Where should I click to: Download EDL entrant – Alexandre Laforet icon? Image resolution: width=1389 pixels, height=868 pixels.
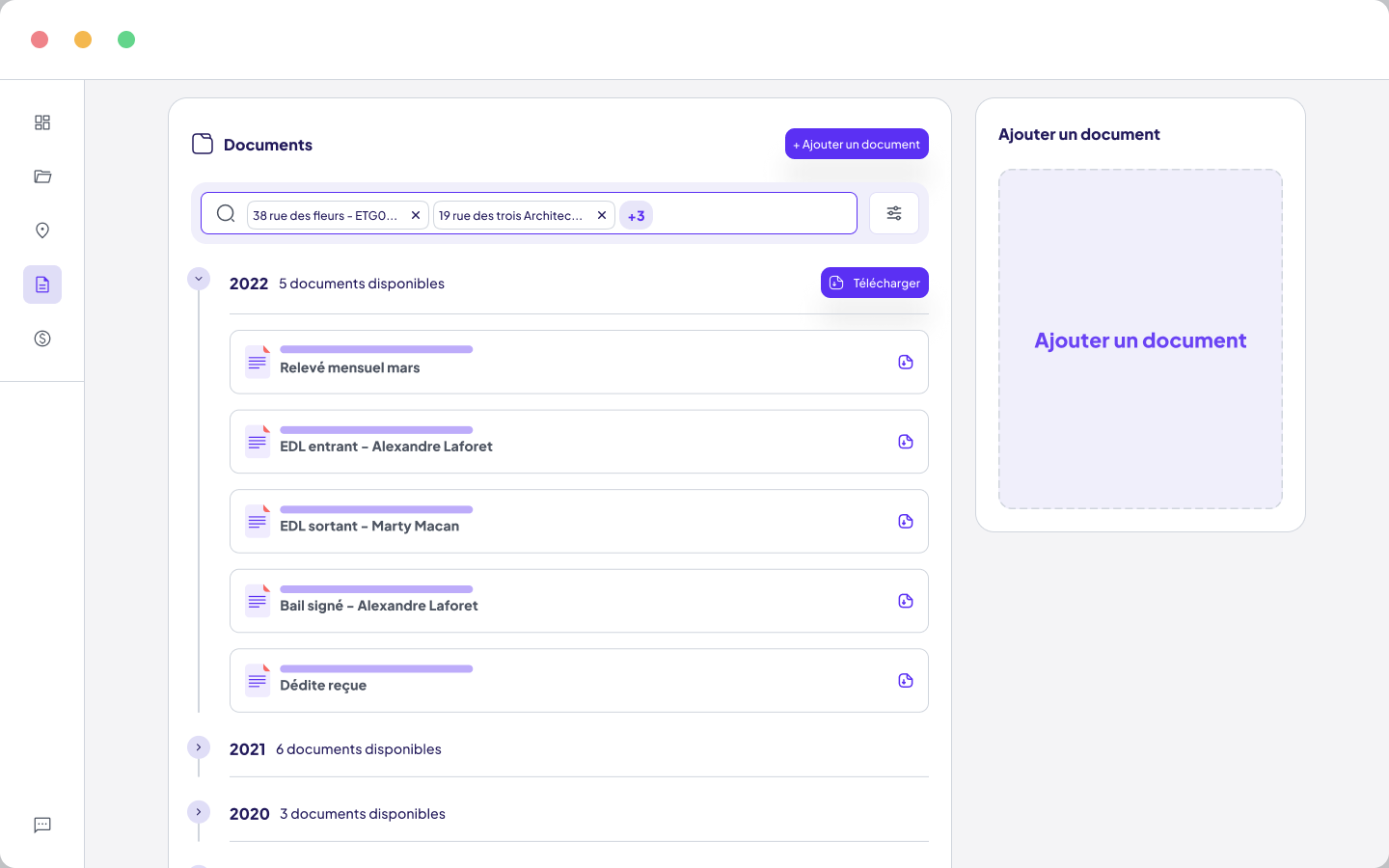coord(906,442)
